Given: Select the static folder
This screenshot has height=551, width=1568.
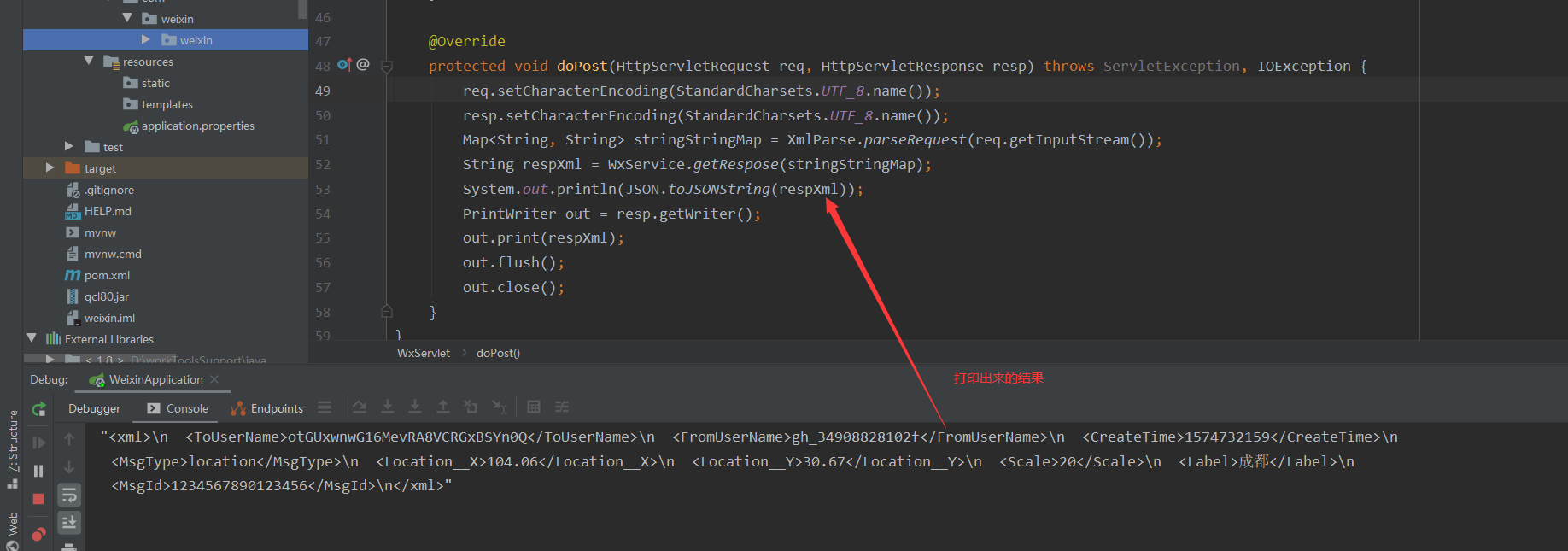Looking at the screenshot, I should [x=146, y=83].
